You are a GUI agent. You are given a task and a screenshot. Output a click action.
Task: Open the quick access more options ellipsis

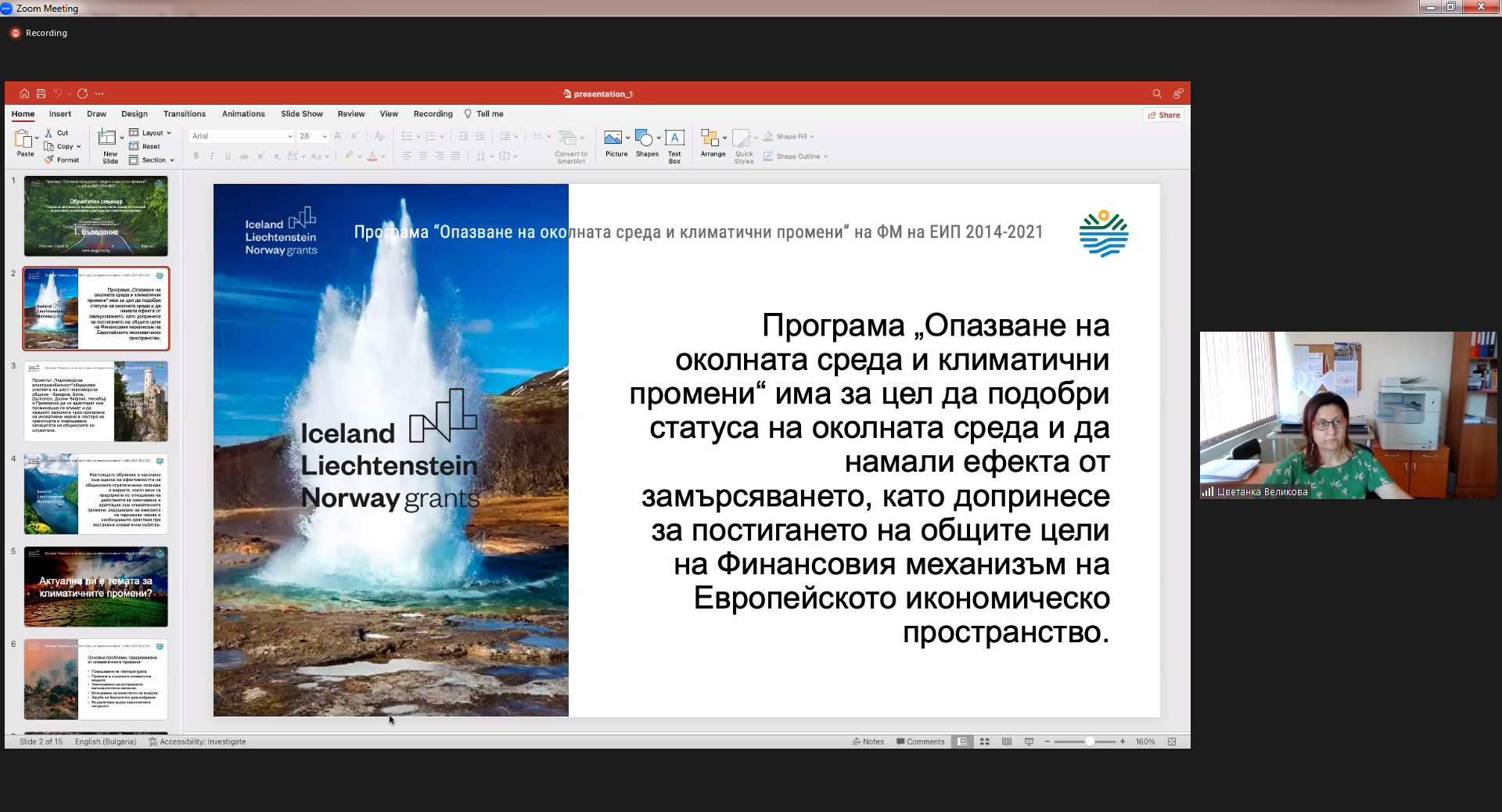[x=99, y=94]
